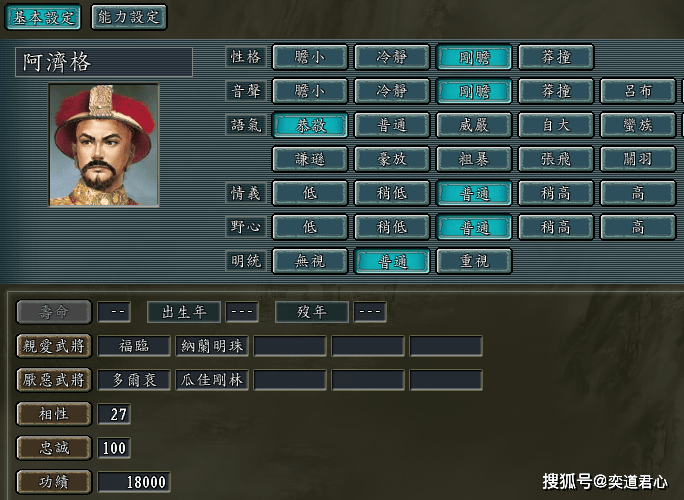The height and width of the screenshot is (500, 684).
Task: Switch to the 能力設定 tab
Action: [129, 17]
